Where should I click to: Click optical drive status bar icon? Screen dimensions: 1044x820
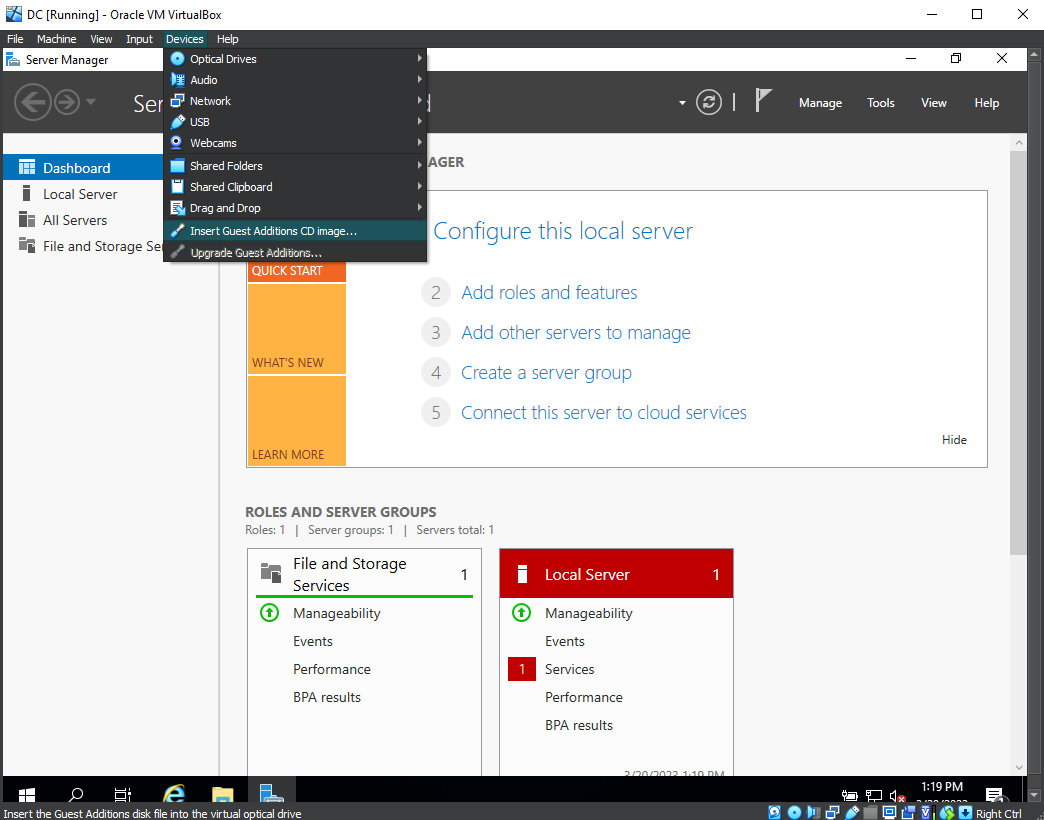coord(794,812)
